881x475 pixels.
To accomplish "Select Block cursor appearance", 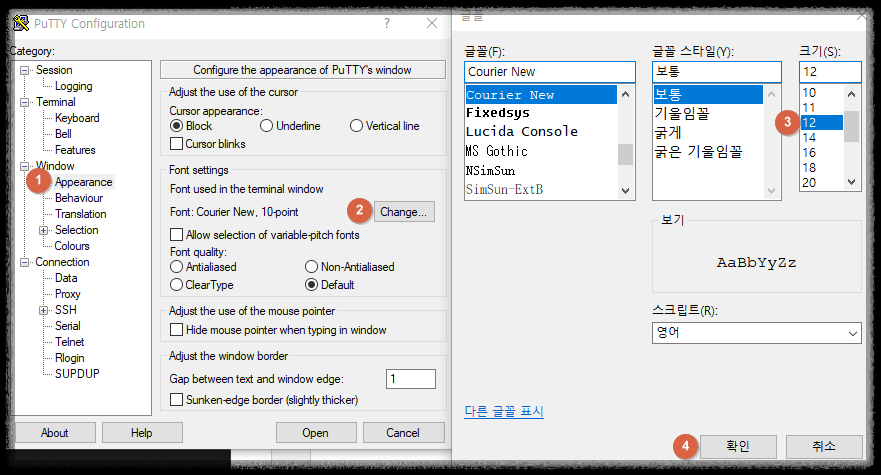I will click(x=176, y=126).
